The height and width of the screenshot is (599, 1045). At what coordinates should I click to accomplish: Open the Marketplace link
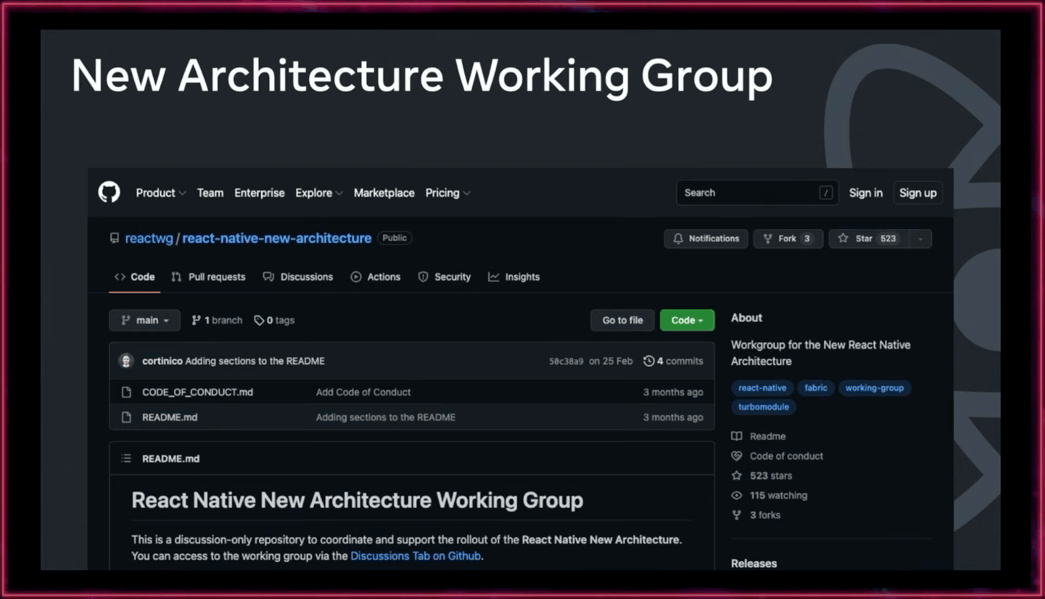coord(384,193)
